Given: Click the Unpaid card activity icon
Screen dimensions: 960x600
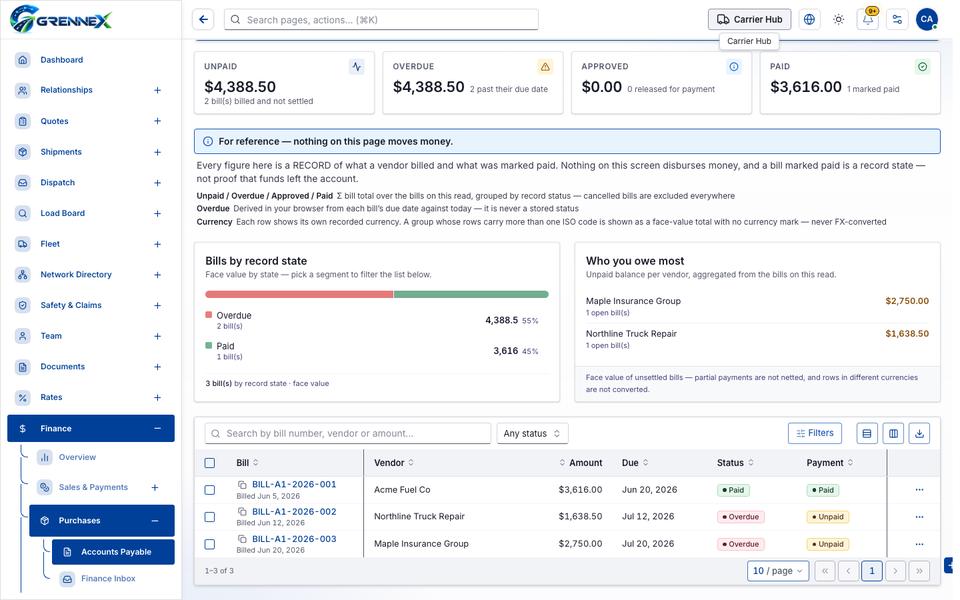Looking at the screenshot, I should coord(356,67).
